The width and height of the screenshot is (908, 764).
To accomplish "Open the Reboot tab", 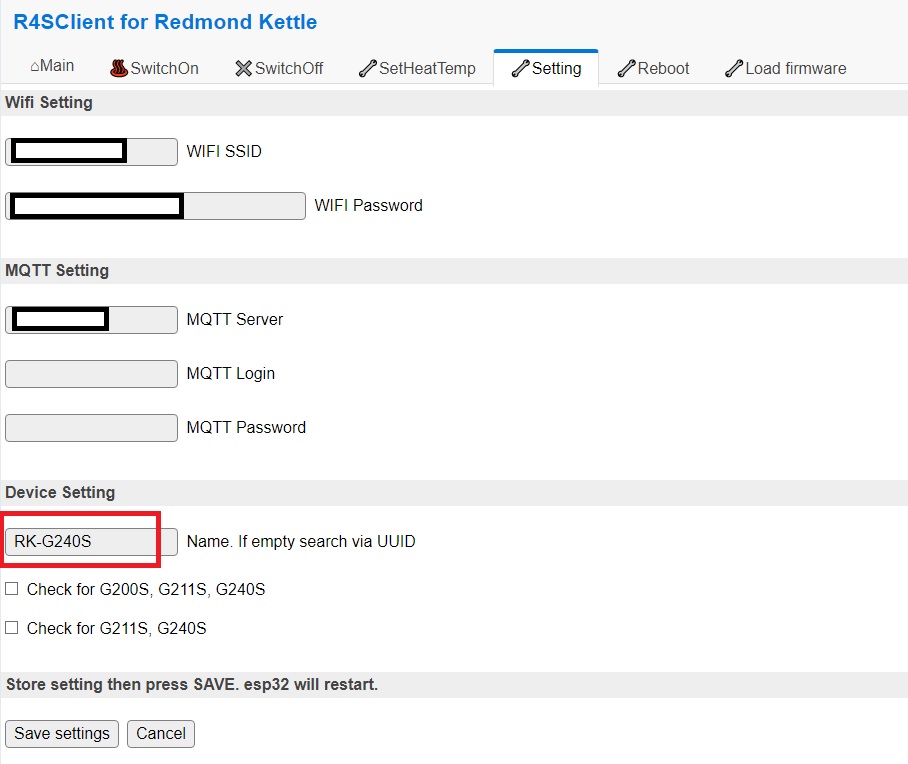I will tap(654, 68).
